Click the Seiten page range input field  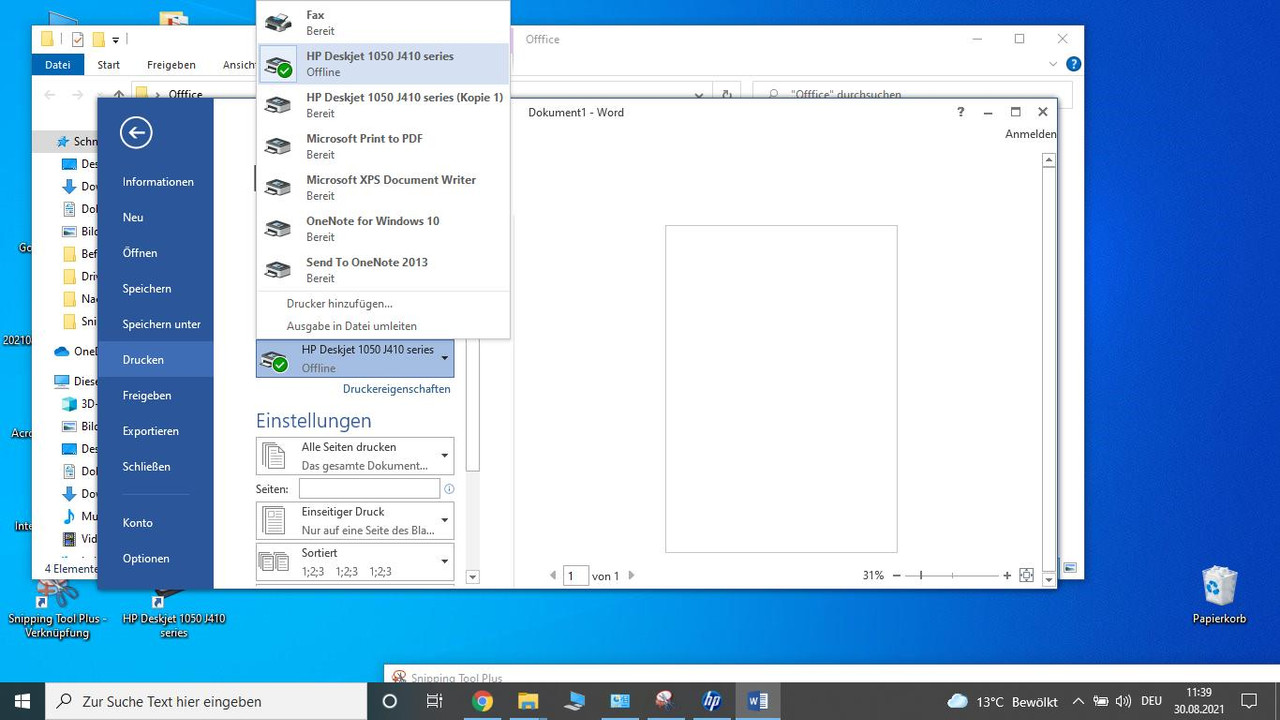pos(369,489)
